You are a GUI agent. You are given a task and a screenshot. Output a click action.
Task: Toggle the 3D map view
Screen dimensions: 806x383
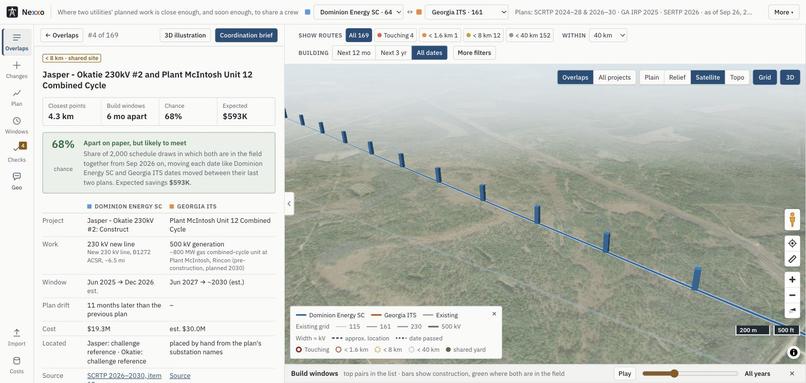(790, 77)
